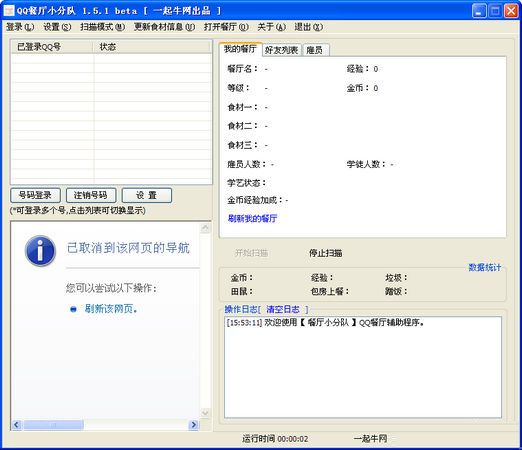Switch to the 雇员 tab
Screen dimensions: 522x450
coord(315,50)
